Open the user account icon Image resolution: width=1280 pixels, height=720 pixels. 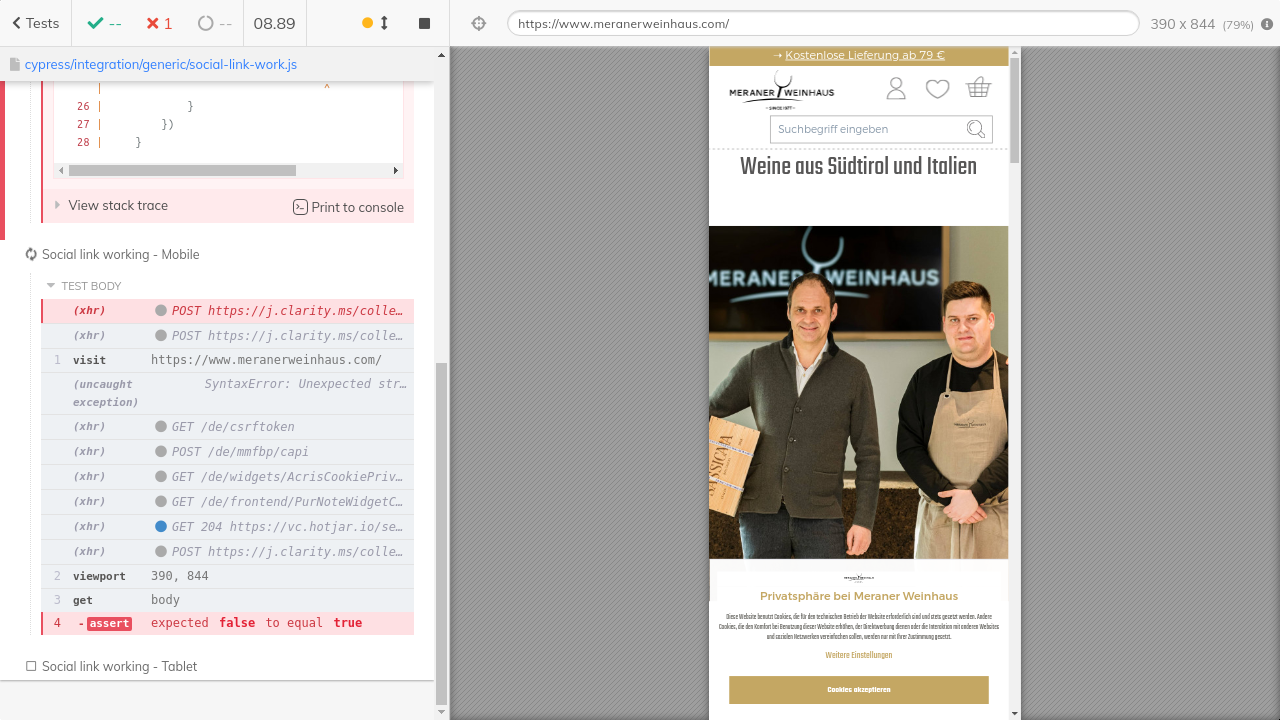[896, 89]
